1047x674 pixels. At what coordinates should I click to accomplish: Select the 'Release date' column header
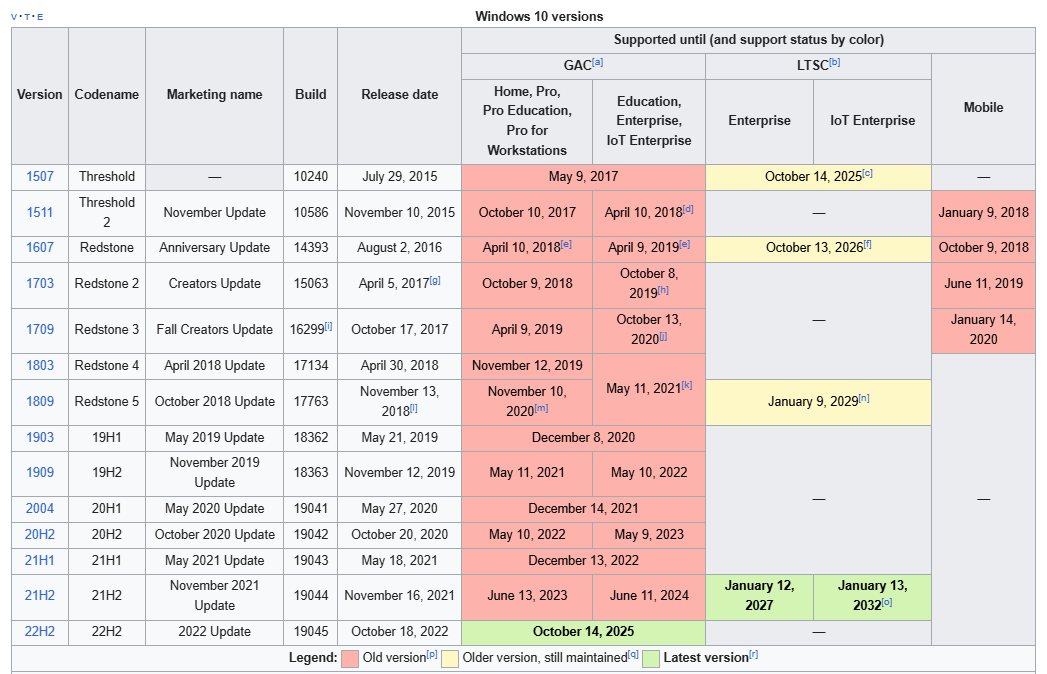pyautogui.click(x=399, y=95)
